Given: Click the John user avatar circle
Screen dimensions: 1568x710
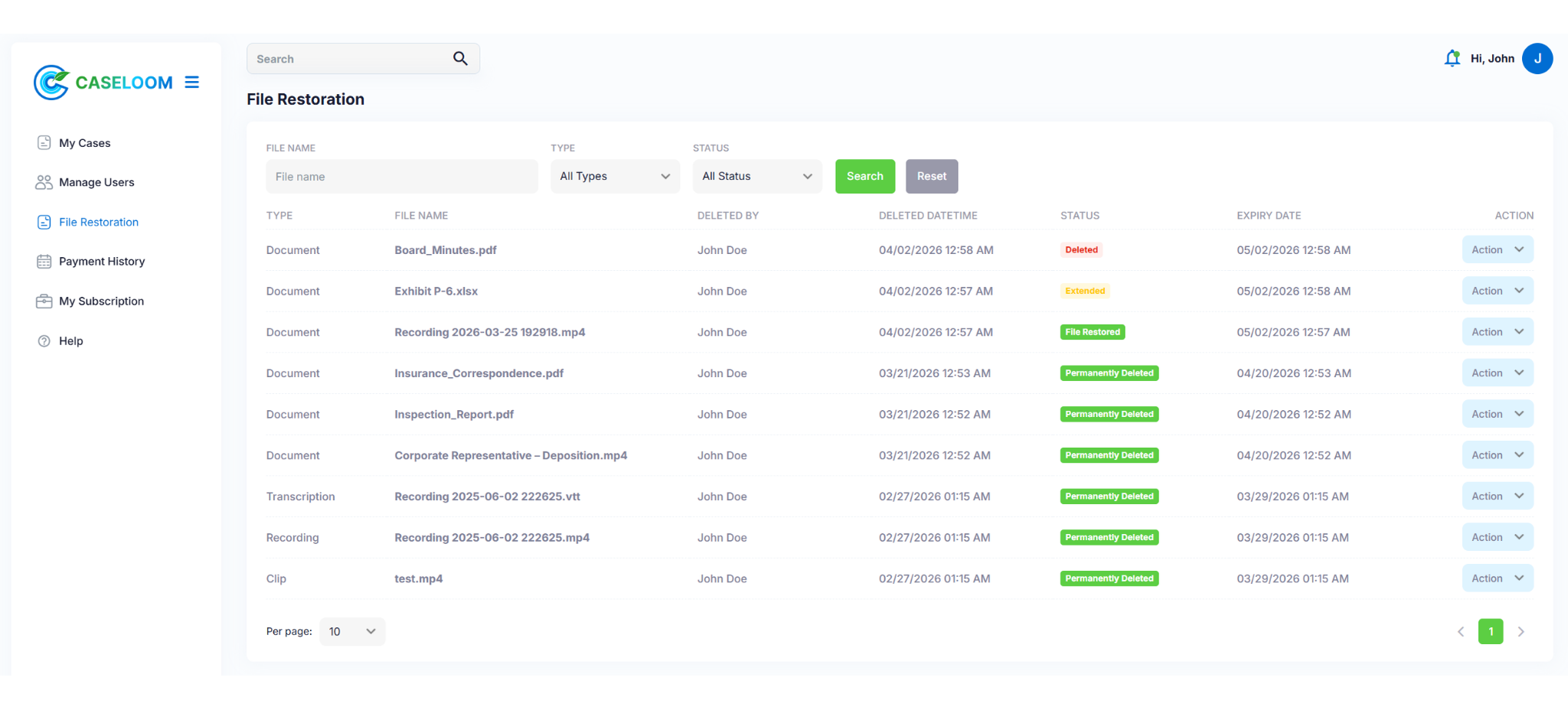Looking at the screenshot, I should point(1537,58).
